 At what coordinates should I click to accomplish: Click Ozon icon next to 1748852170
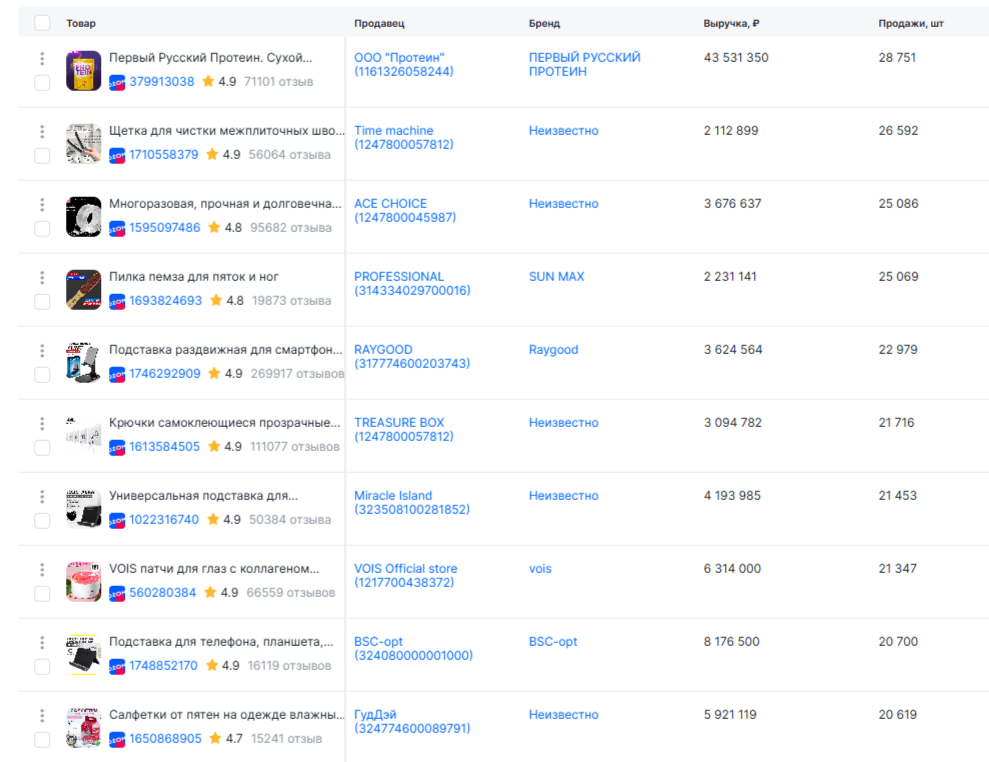(x=117, y=666)
